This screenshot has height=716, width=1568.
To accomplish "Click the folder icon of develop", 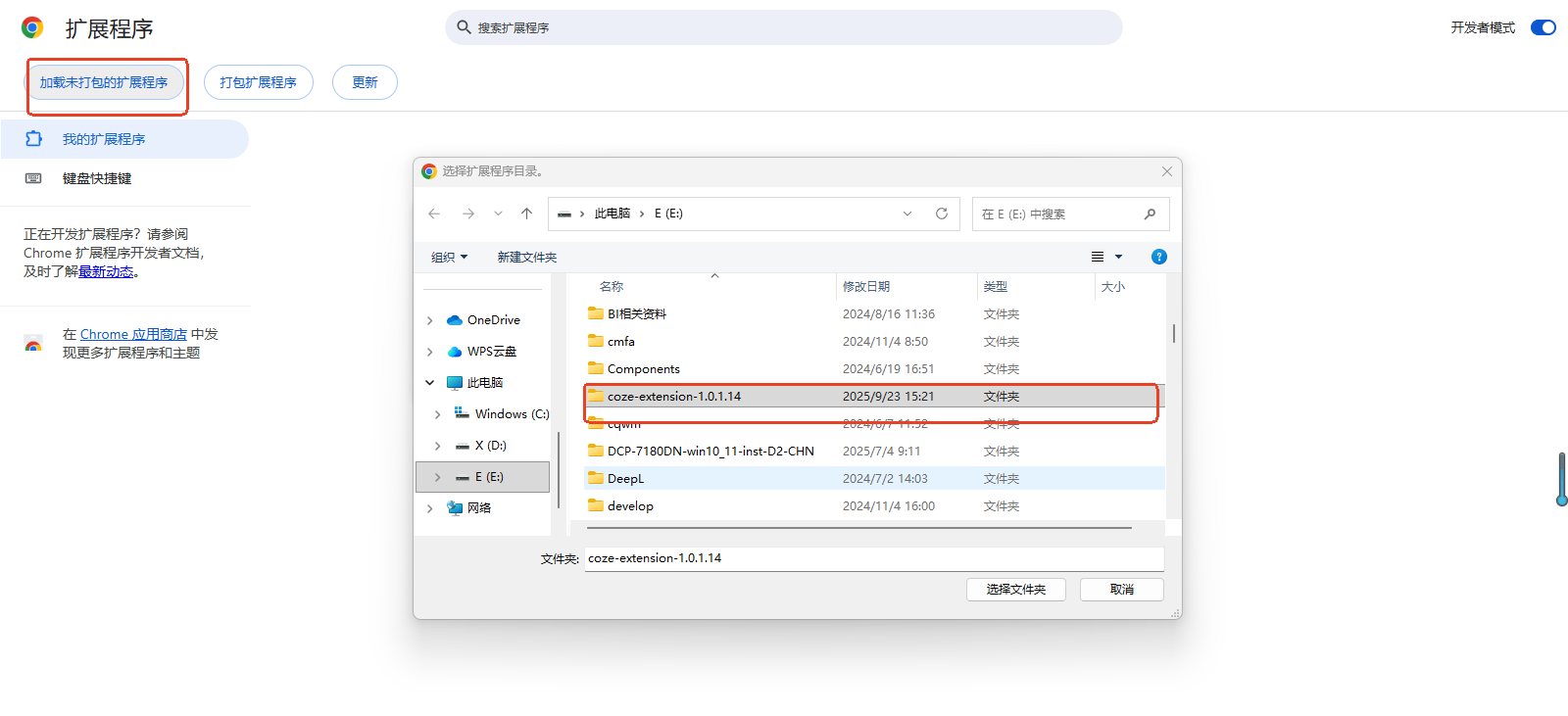I will (596, 505).
